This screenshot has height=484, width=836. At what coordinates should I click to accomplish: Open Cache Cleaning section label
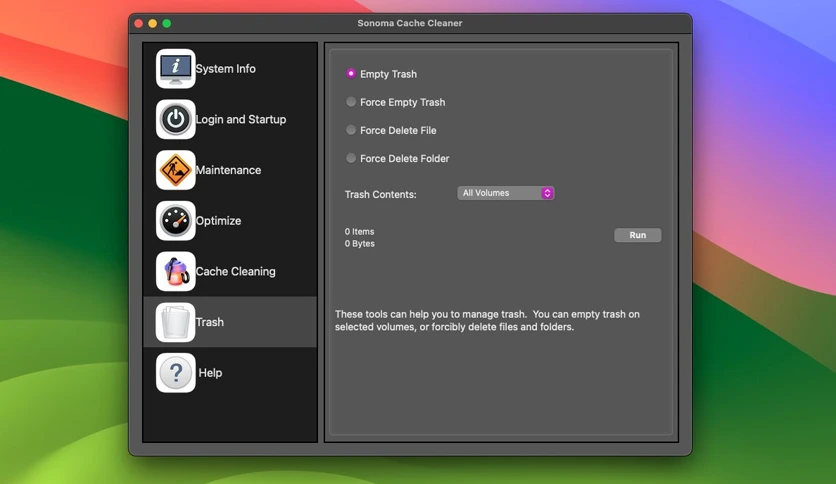(236, 271)
